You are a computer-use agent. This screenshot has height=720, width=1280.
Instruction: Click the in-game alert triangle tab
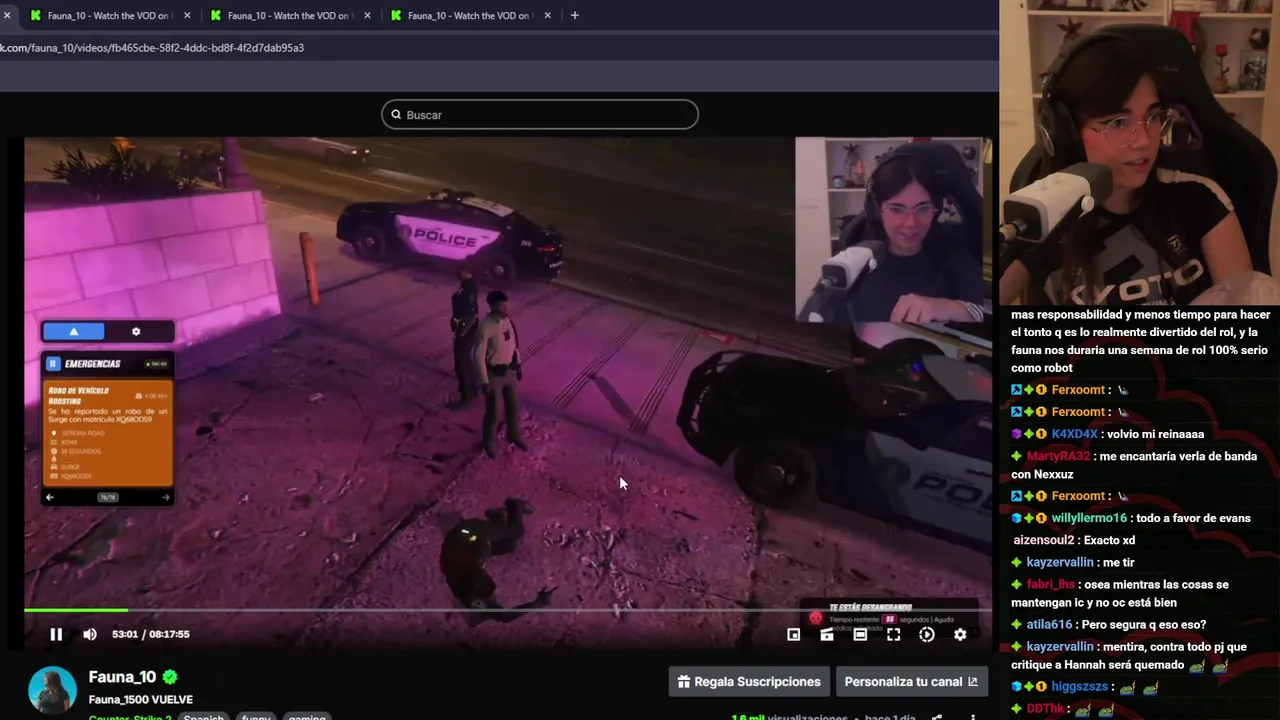(x=73, y=331)
